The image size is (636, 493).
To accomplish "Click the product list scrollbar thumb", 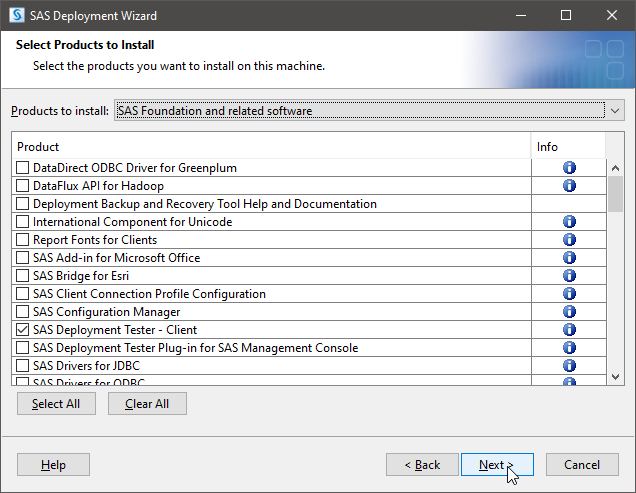I will coord(615,194).
